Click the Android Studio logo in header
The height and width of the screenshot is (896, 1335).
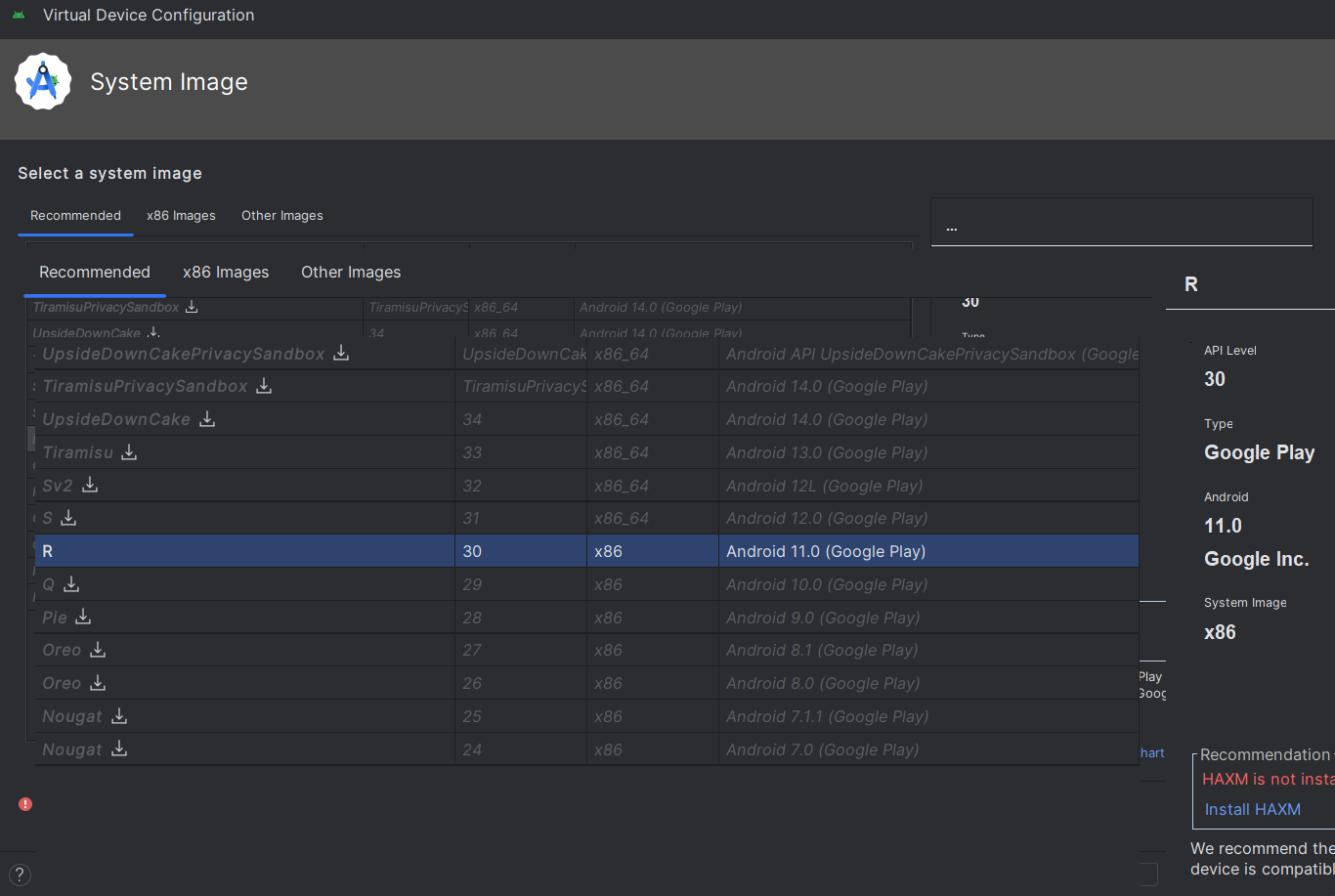click(43, 82)
